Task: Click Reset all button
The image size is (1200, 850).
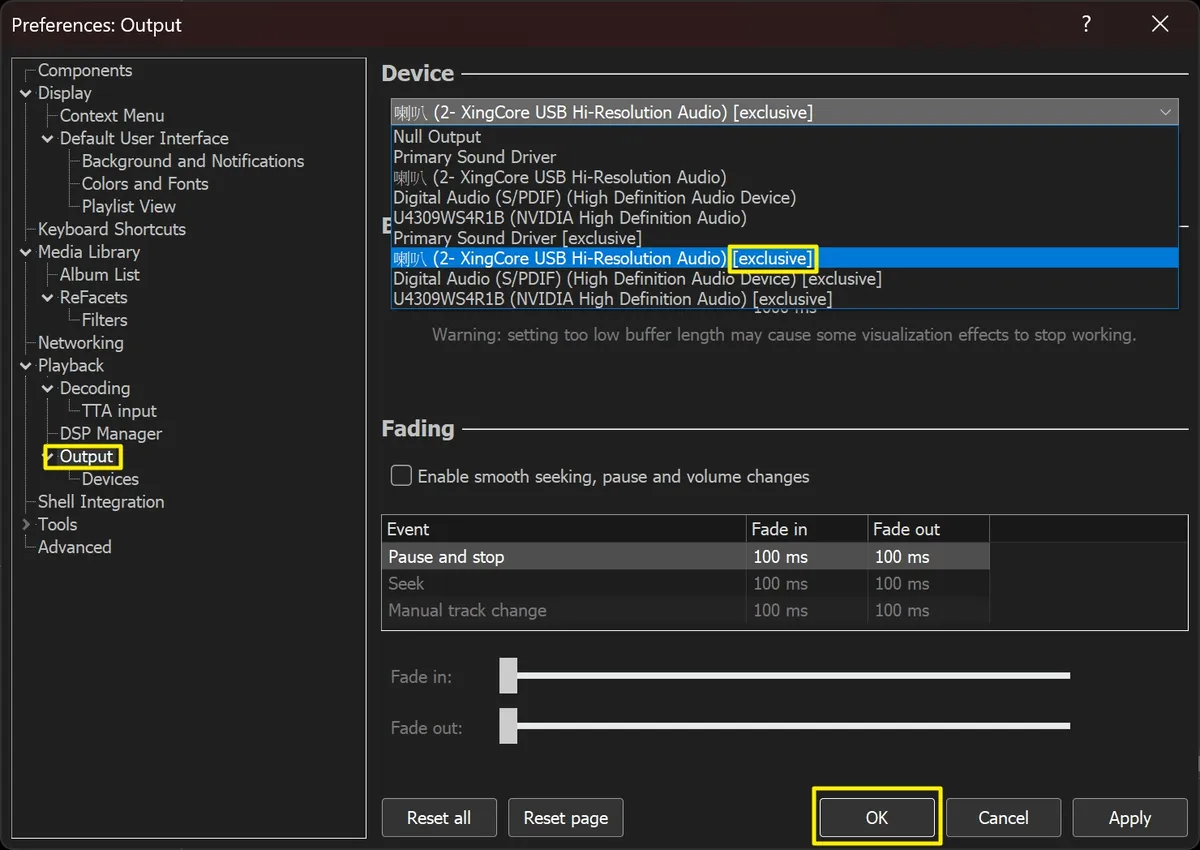Action: 439,817
